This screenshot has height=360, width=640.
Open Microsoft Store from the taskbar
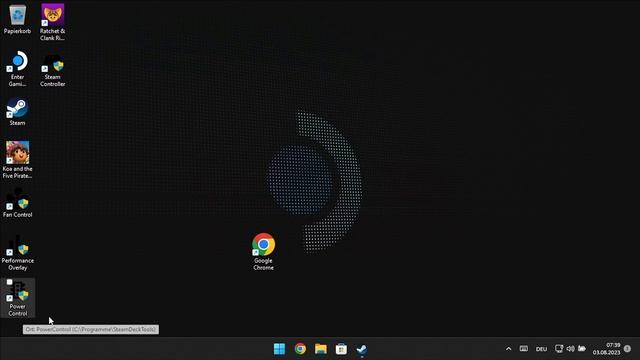[341, 349]
